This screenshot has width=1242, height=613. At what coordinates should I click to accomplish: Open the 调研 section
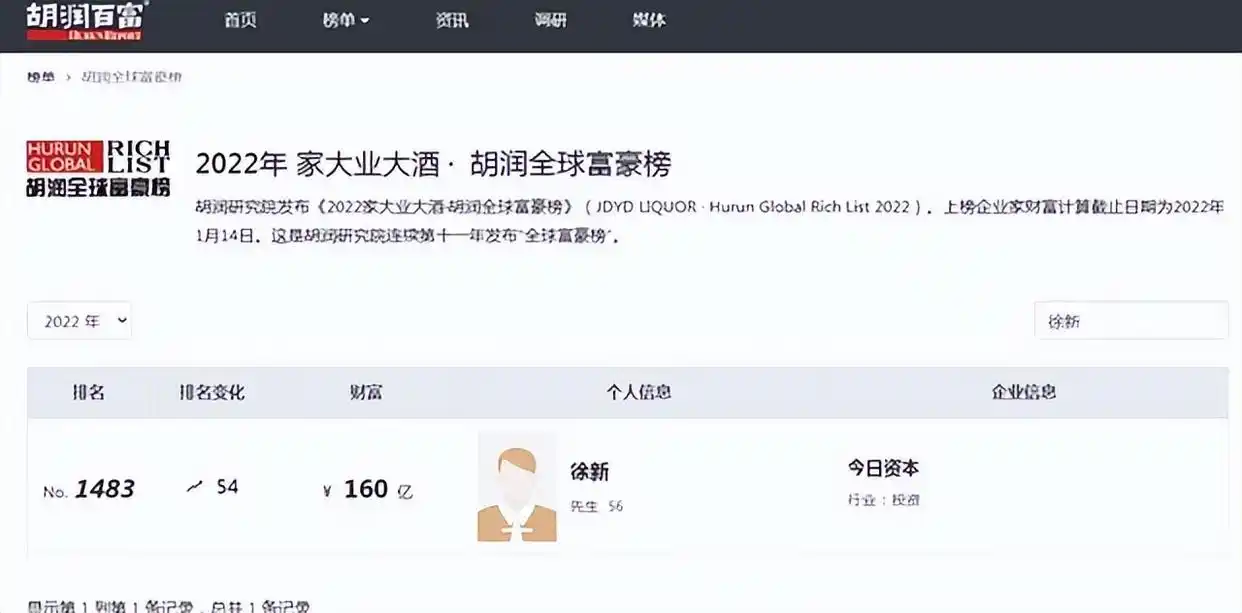[550, 19]
